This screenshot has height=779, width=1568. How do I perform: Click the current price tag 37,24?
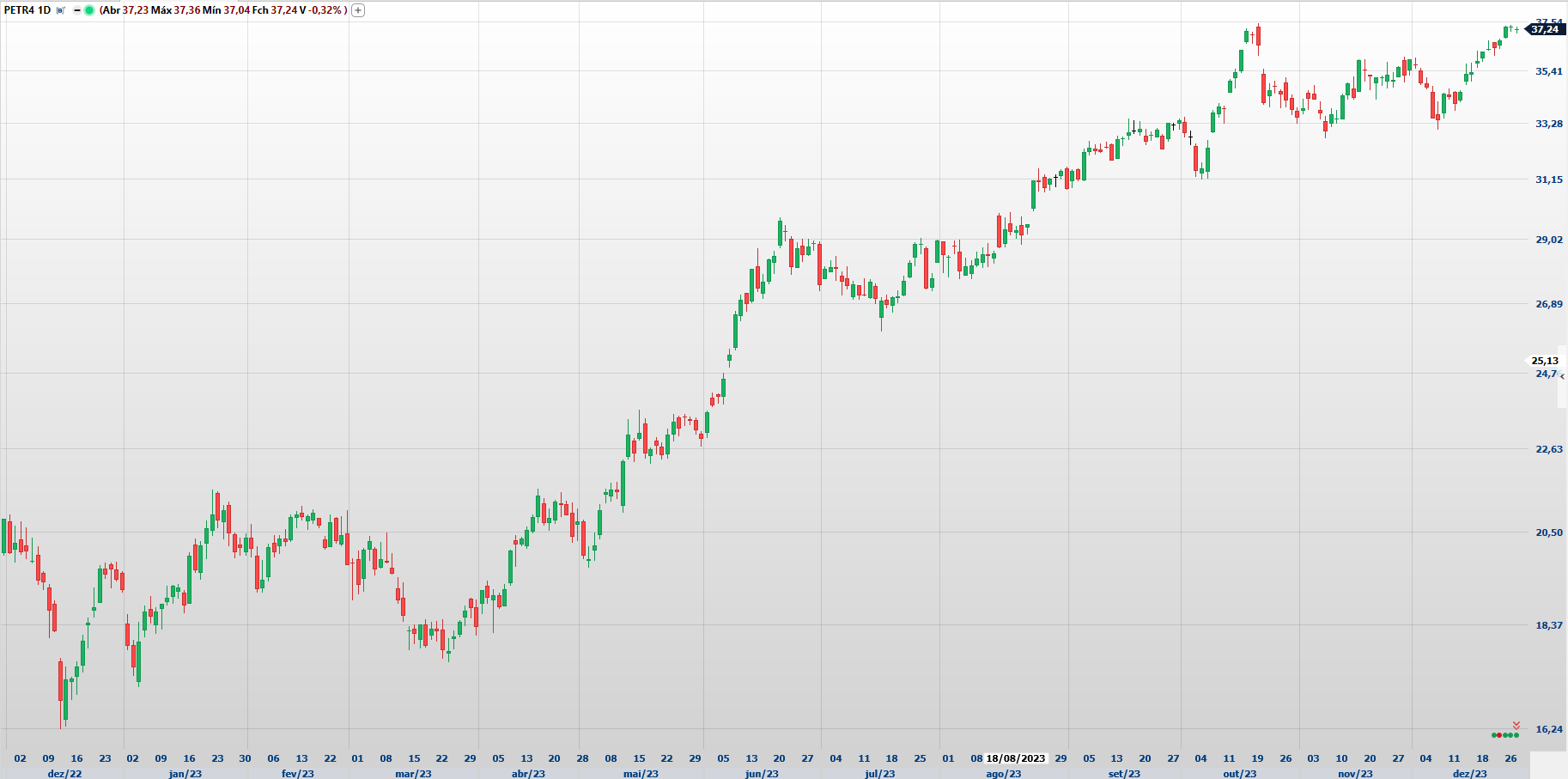tap(1545, 29)
